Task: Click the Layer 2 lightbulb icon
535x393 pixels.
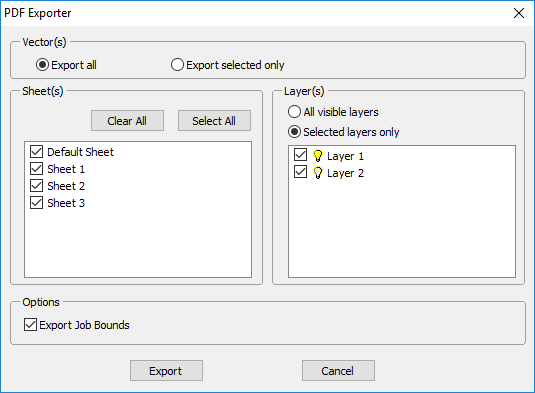Action: click(318, 173)
